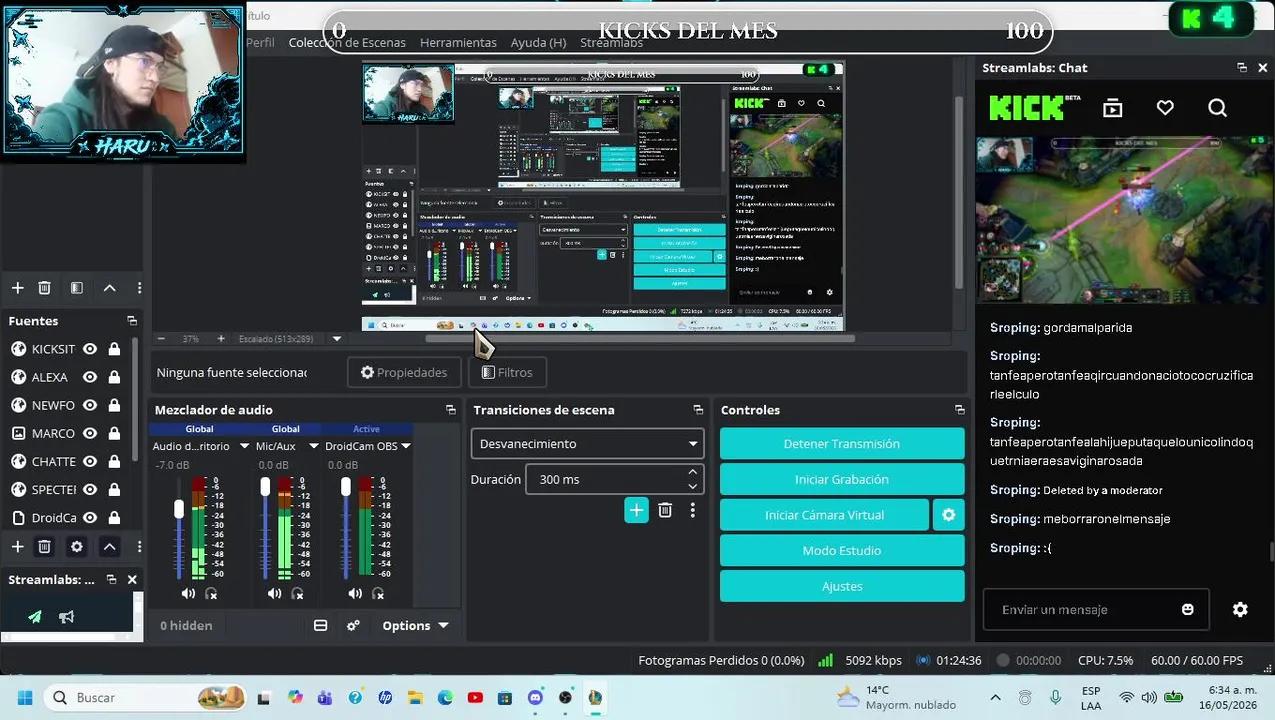This screenshot has height=720, width=1275.
Task: Remove selected source with Fuentes trash icon
Action: pos(44,546)
